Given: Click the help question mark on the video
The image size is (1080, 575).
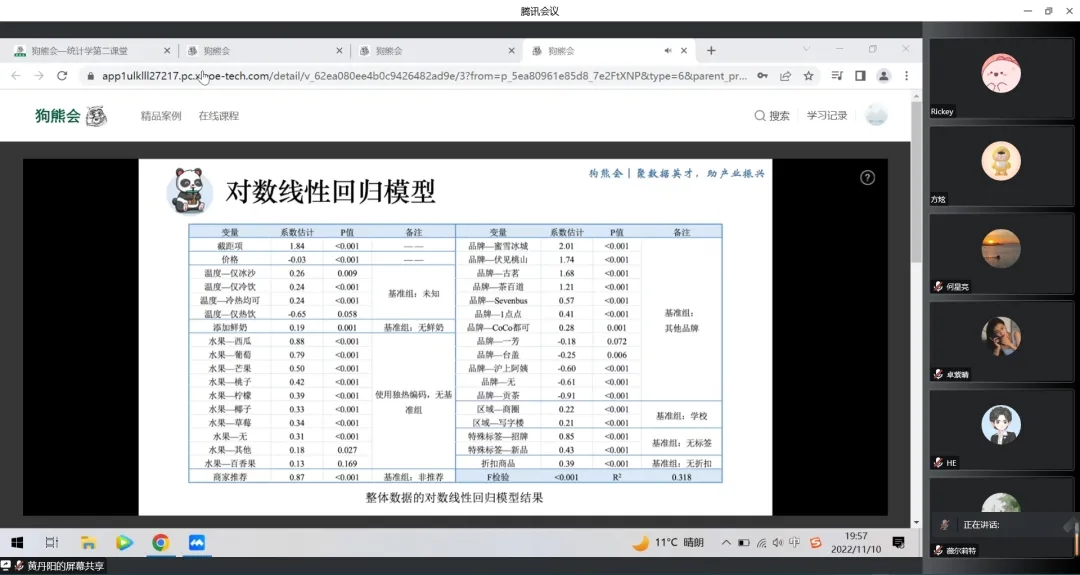Looking at the screenshot, I should (867, 177).
